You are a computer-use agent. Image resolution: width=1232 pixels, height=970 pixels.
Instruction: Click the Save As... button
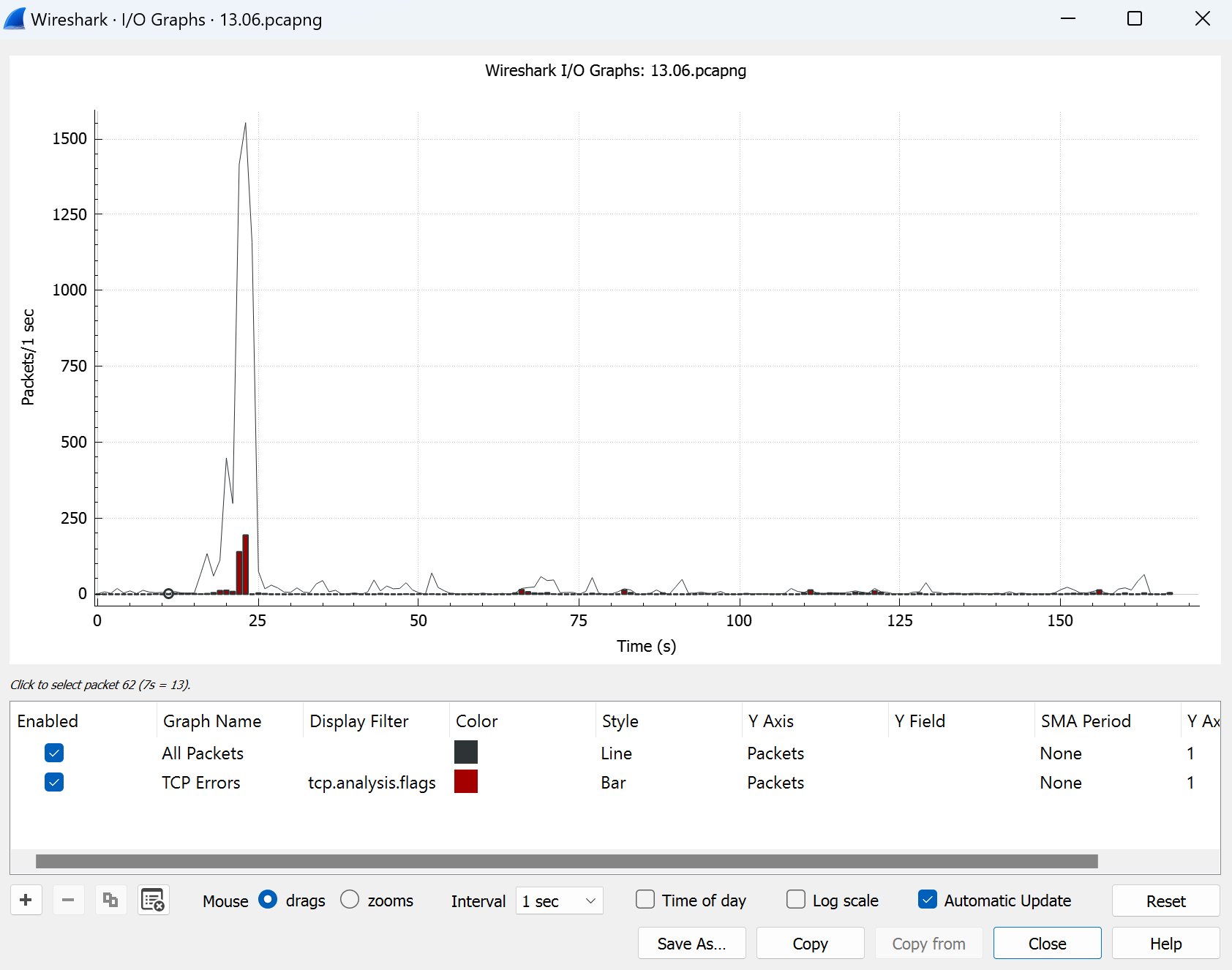[x=692, y=943]
